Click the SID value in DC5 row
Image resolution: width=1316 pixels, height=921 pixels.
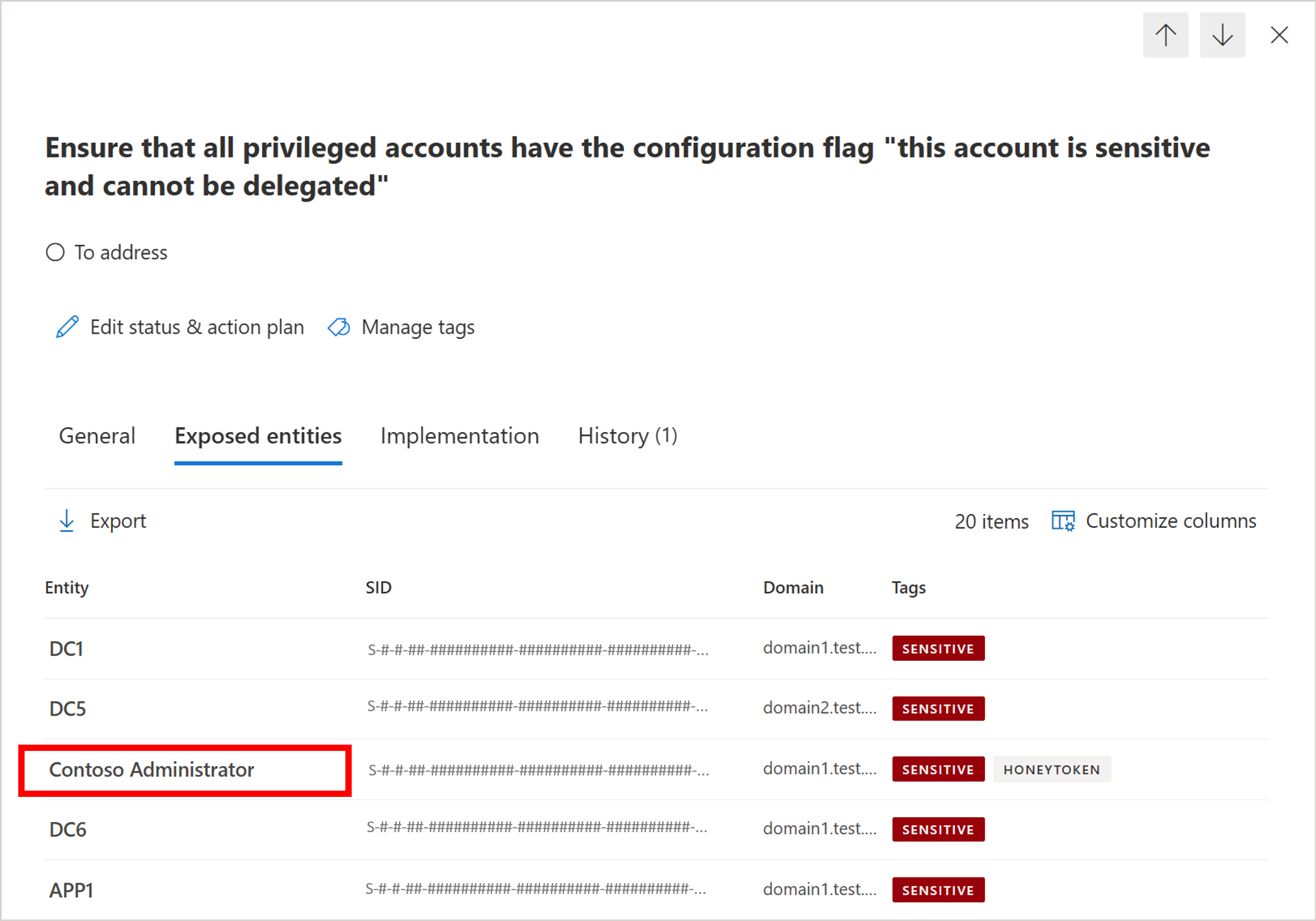[538, 706]
